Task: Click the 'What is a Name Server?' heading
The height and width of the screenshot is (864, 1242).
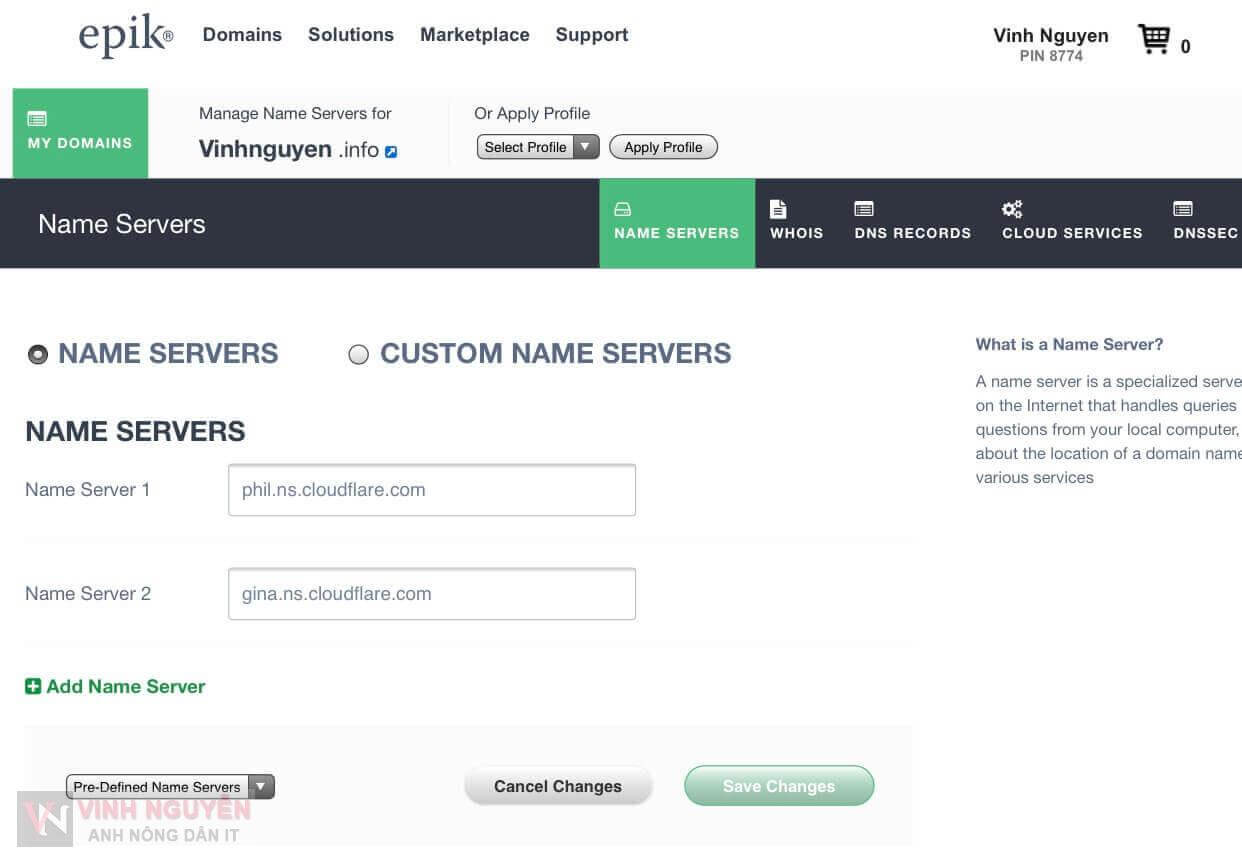Action: tap(1070, 344)
